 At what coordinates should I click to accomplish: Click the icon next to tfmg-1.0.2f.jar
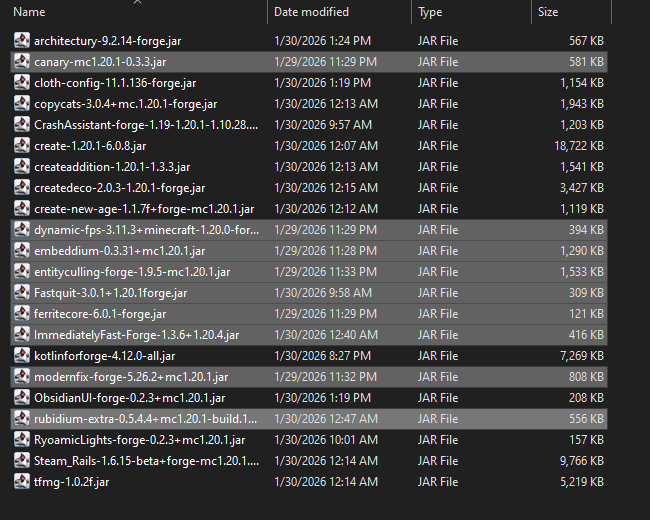click(22, 482)
